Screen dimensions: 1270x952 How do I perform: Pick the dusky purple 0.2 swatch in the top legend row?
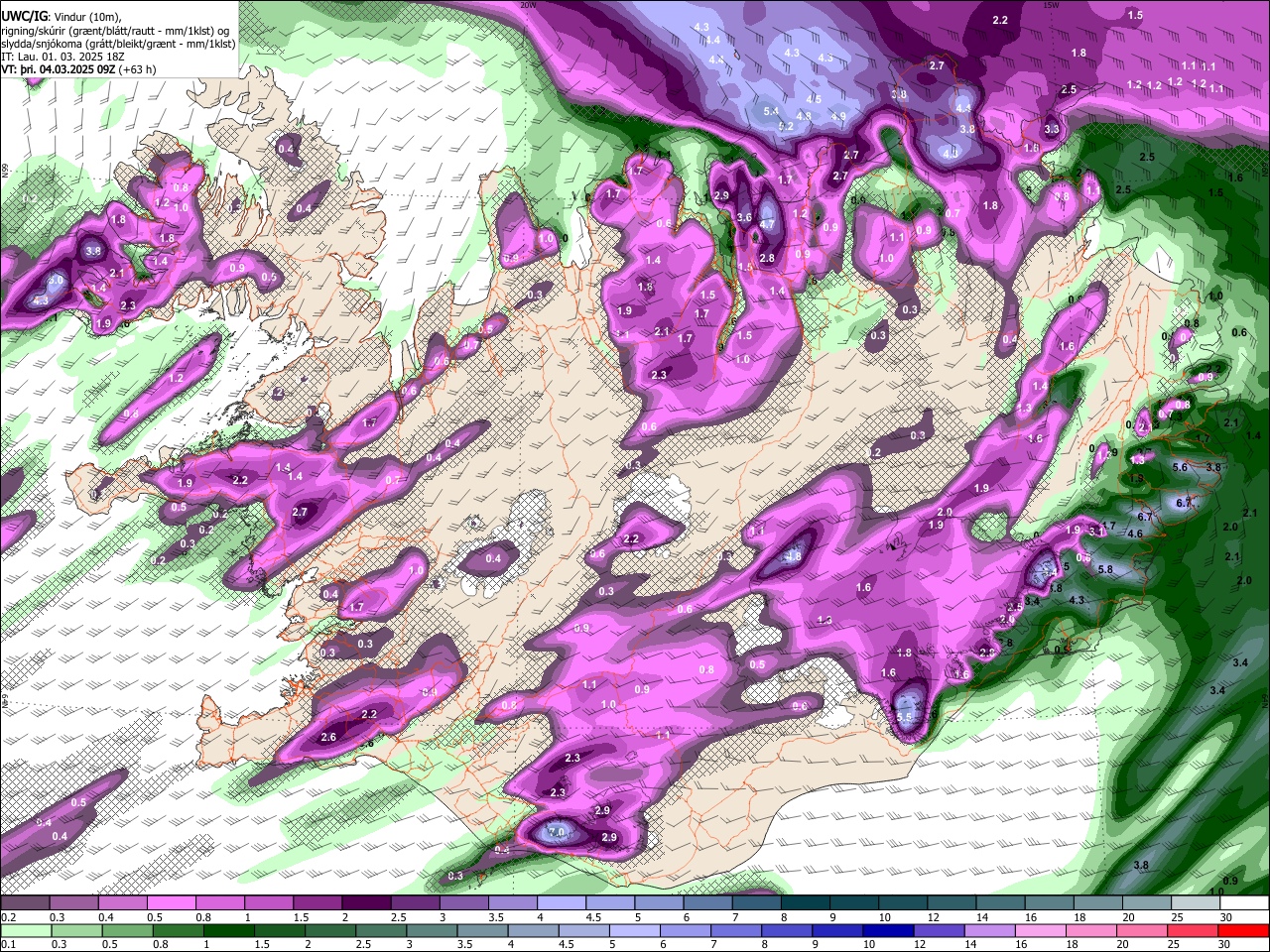point(25,903)
